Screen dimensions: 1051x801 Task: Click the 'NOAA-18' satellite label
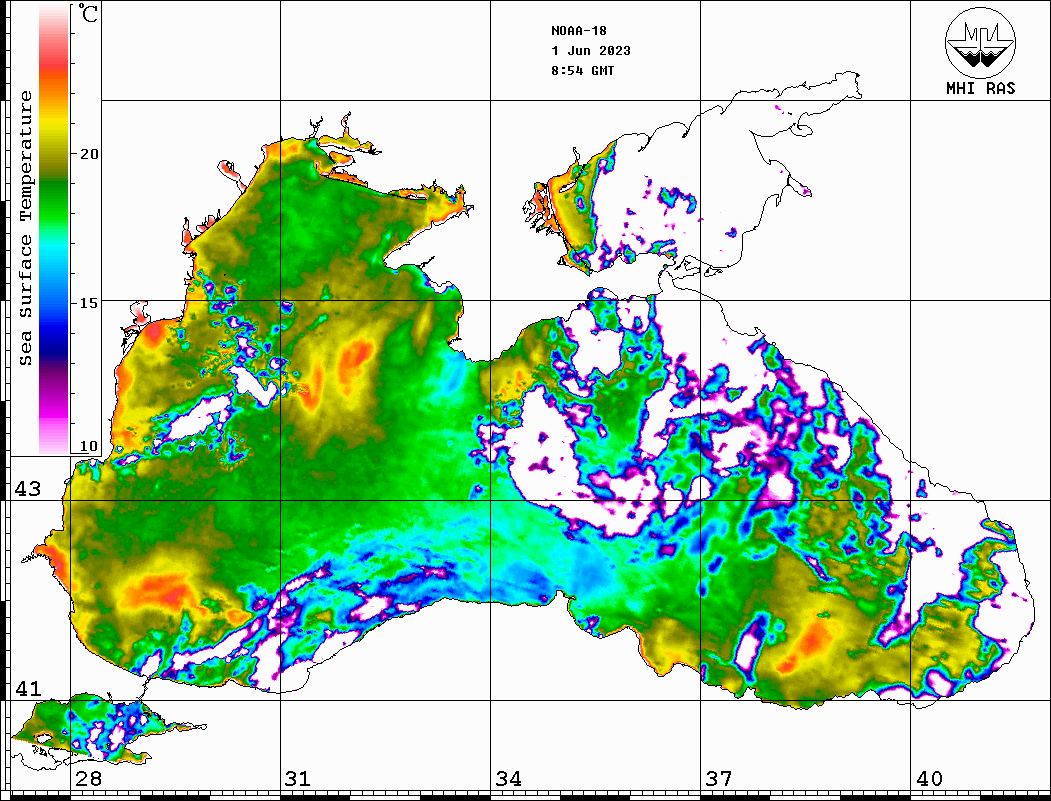pyautogui.click(x=579, y=31)
